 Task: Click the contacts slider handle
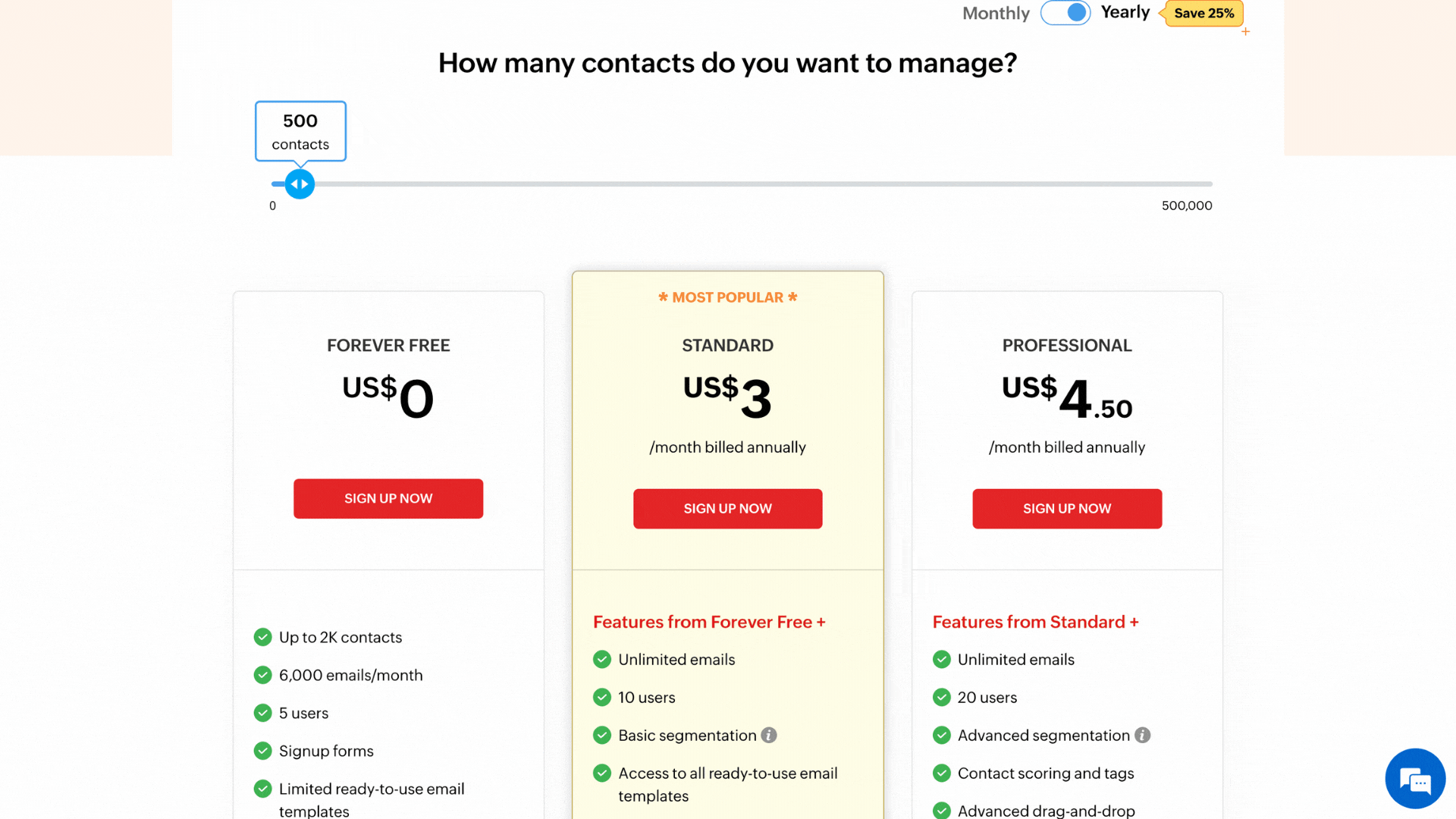pos(300,184)
